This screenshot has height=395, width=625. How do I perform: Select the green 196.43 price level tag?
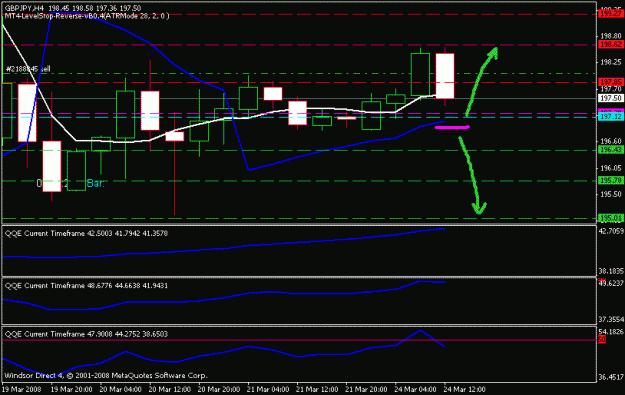click(x=611, y=149)
